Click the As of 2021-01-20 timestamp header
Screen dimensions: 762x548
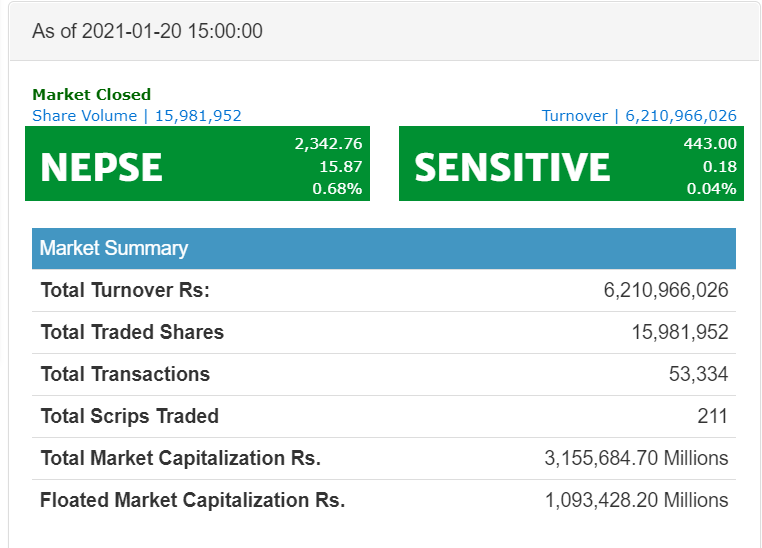click(x=147, y=31)
